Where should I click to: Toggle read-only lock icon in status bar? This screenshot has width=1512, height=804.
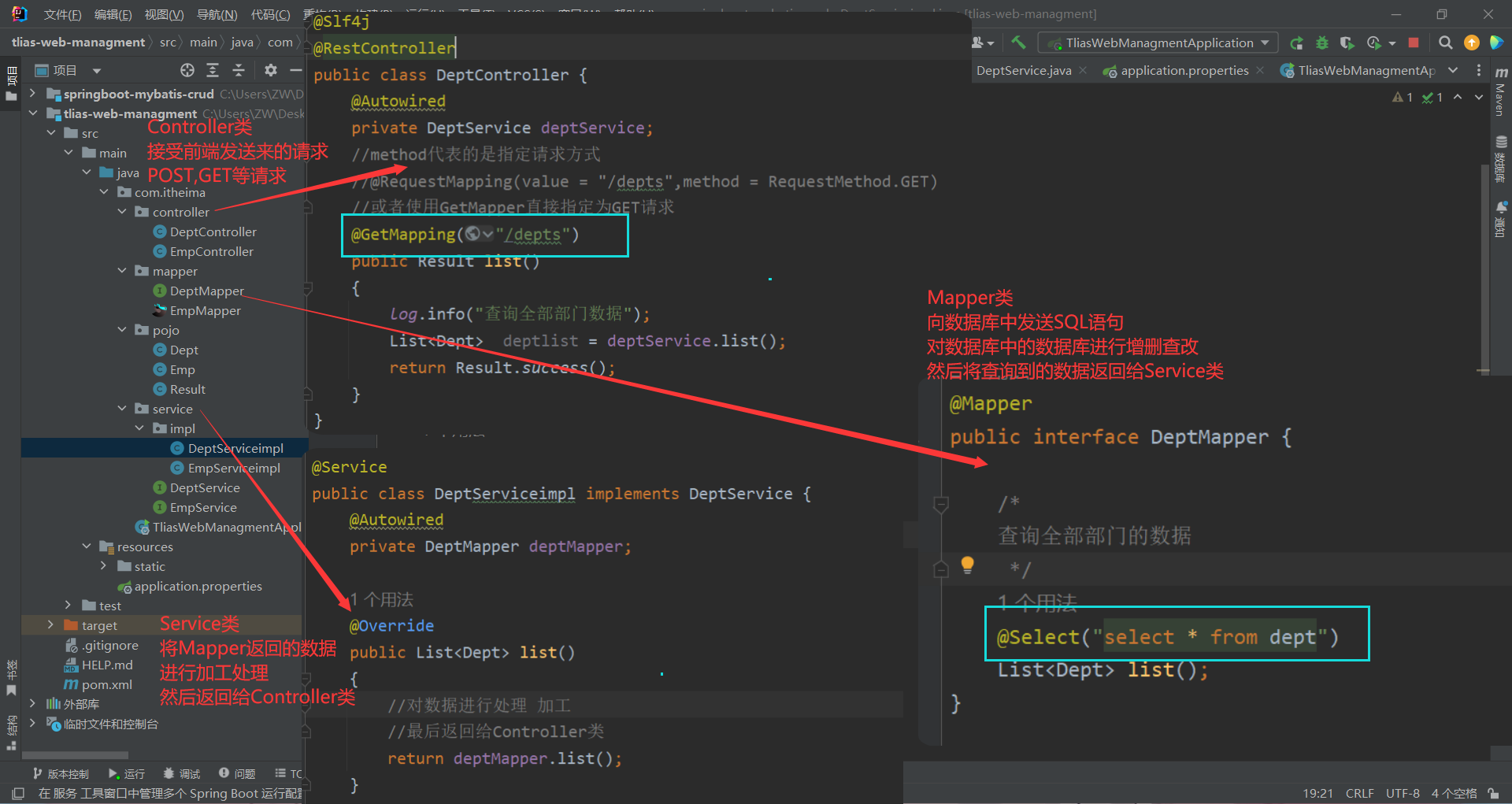1493,793
